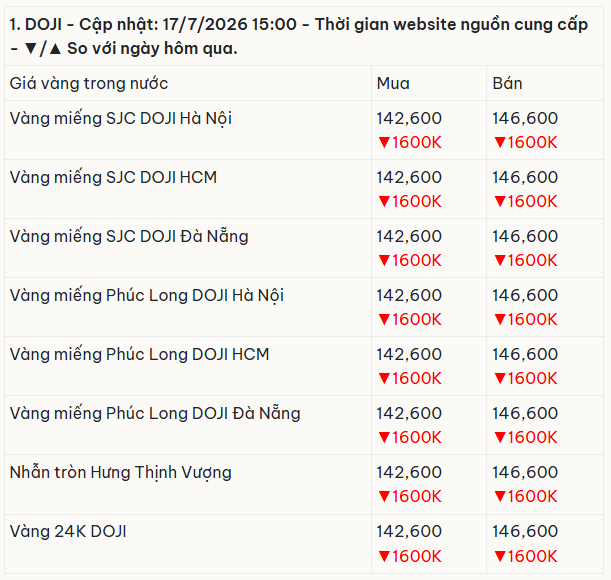
Task: Select 'Nhẫn tròn Hưng Thịnh Vượng' row label
Action: [x=121, y=472]
